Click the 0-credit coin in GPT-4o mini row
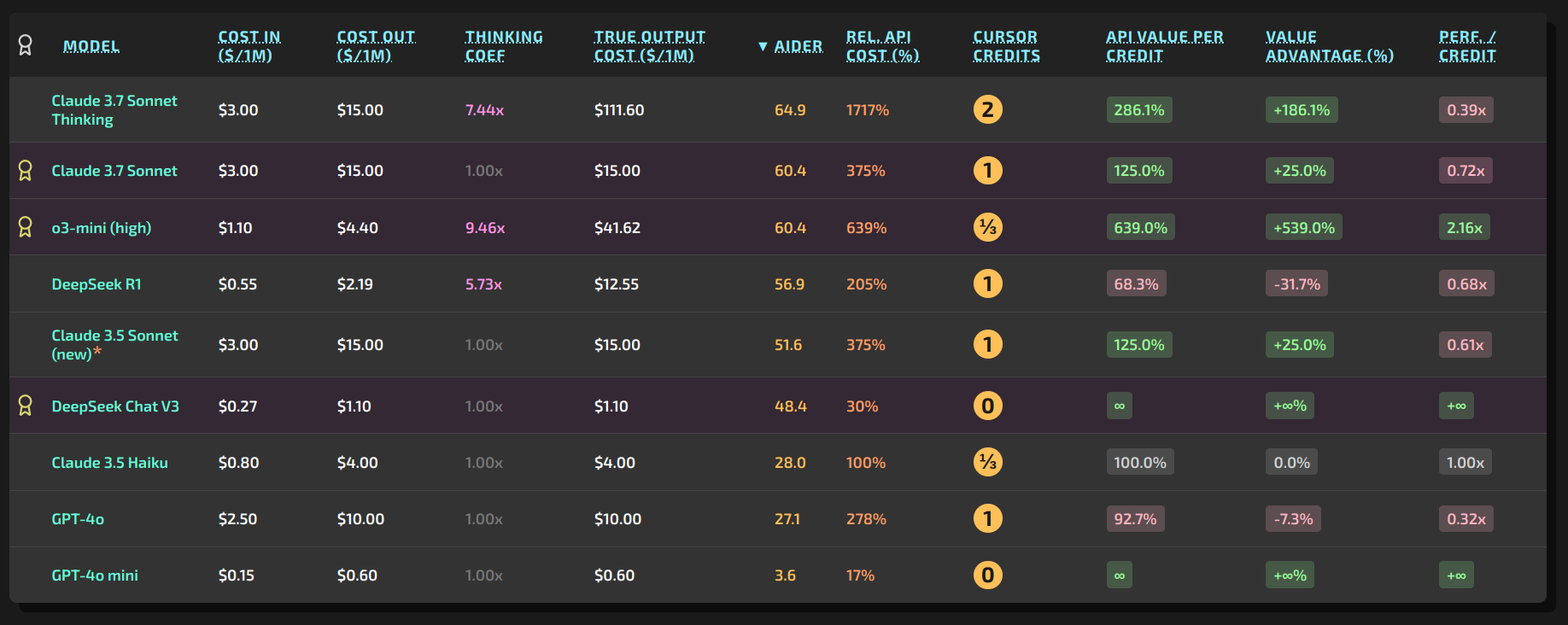The image size is (1568, 625). [x=988, y=575]
